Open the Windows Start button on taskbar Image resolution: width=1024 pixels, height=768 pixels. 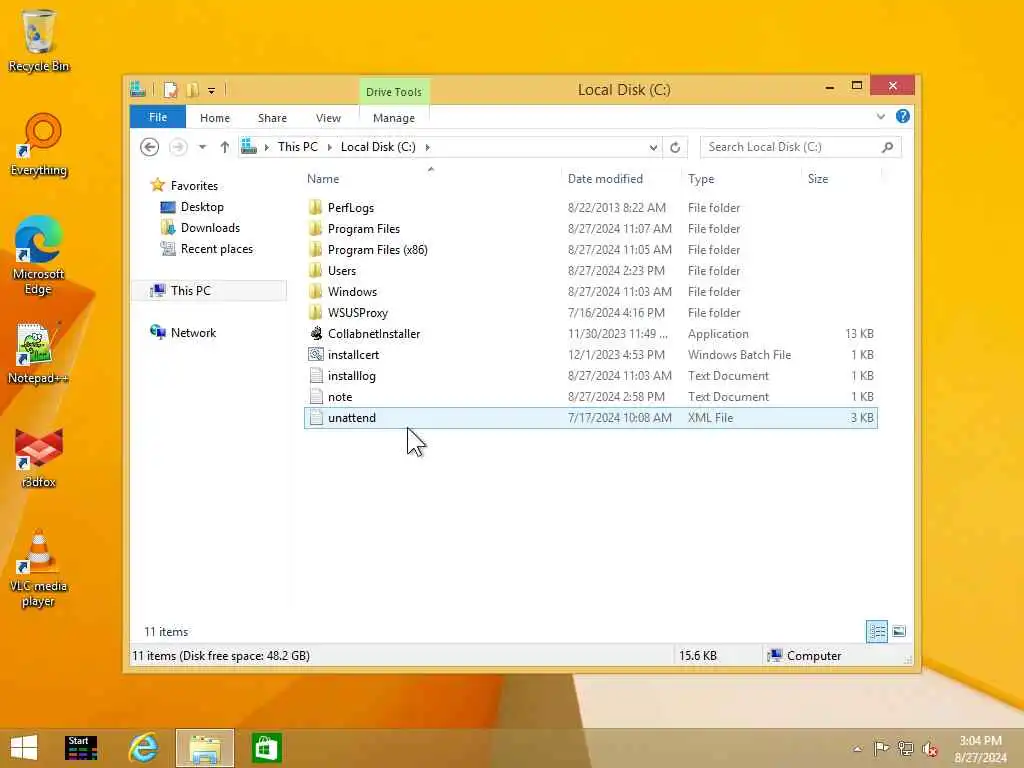point(24,748)
